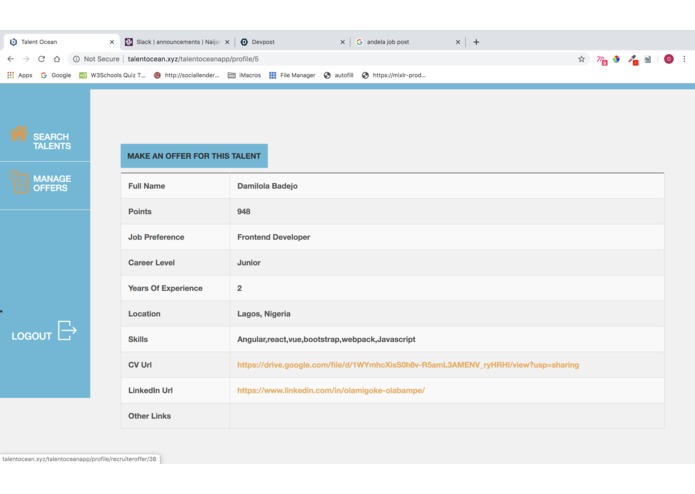Click the LOGOUT text in sidebar
Screen dimensions: 695x494
point(31,336)
